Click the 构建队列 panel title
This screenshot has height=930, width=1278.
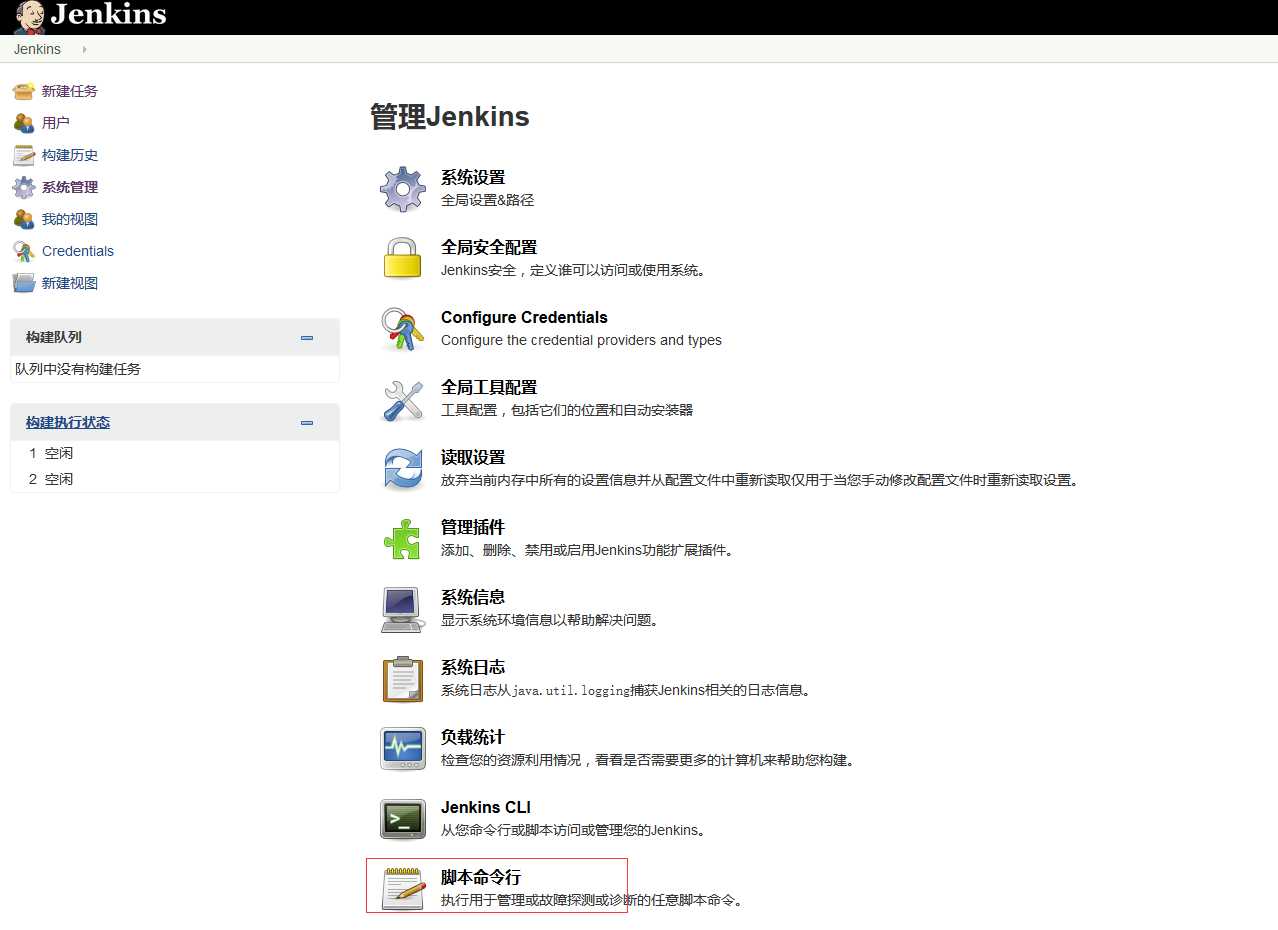(54, 338)
